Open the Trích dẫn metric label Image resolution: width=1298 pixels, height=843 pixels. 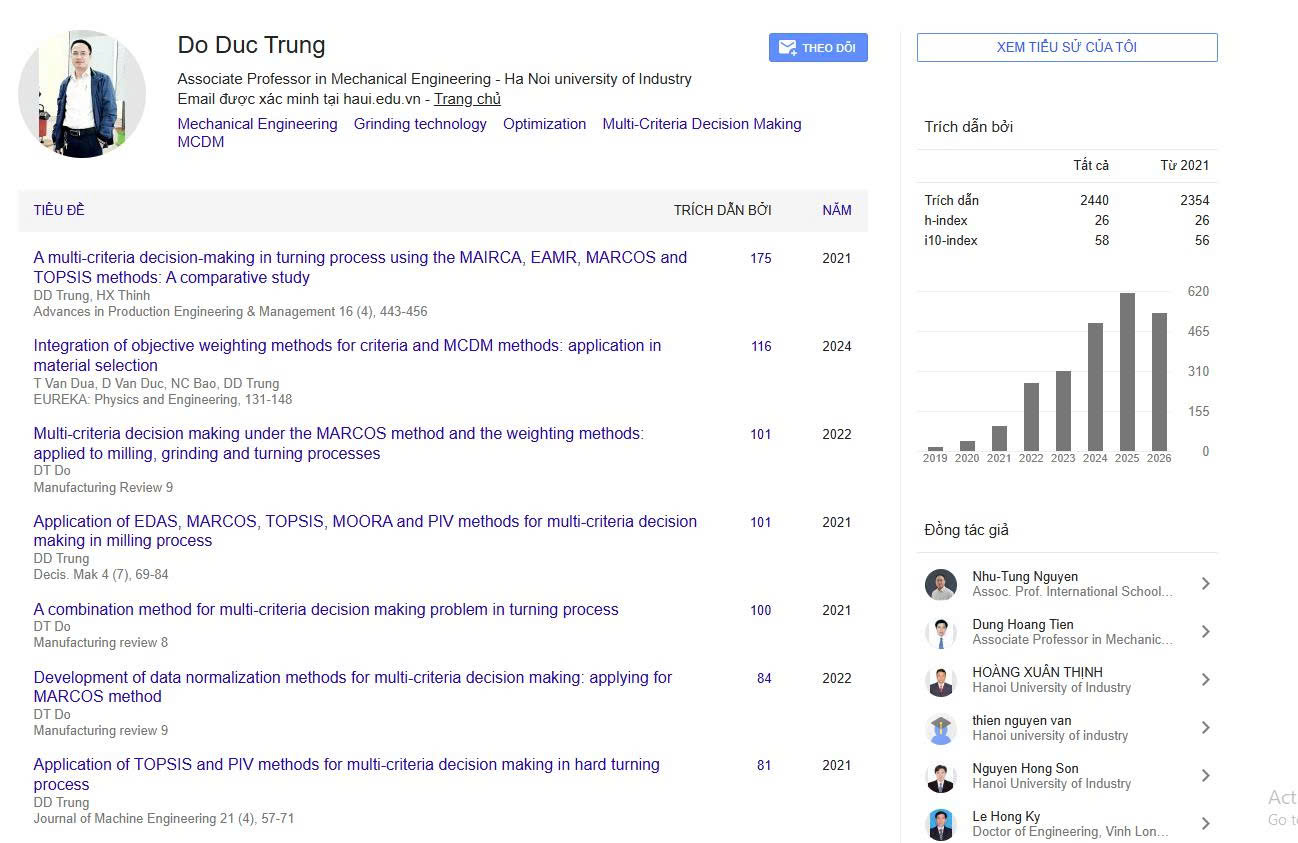[952, 200]
